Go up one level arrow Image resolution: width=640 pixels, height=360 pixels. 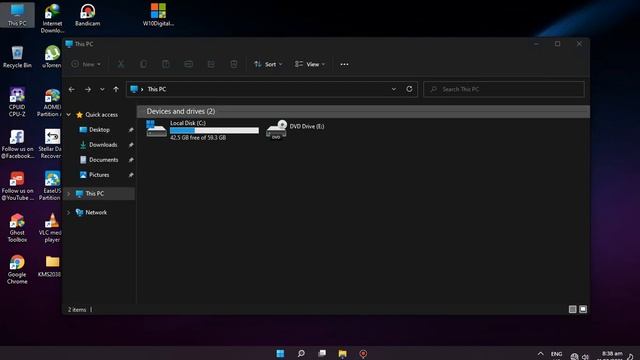(116, 89)
